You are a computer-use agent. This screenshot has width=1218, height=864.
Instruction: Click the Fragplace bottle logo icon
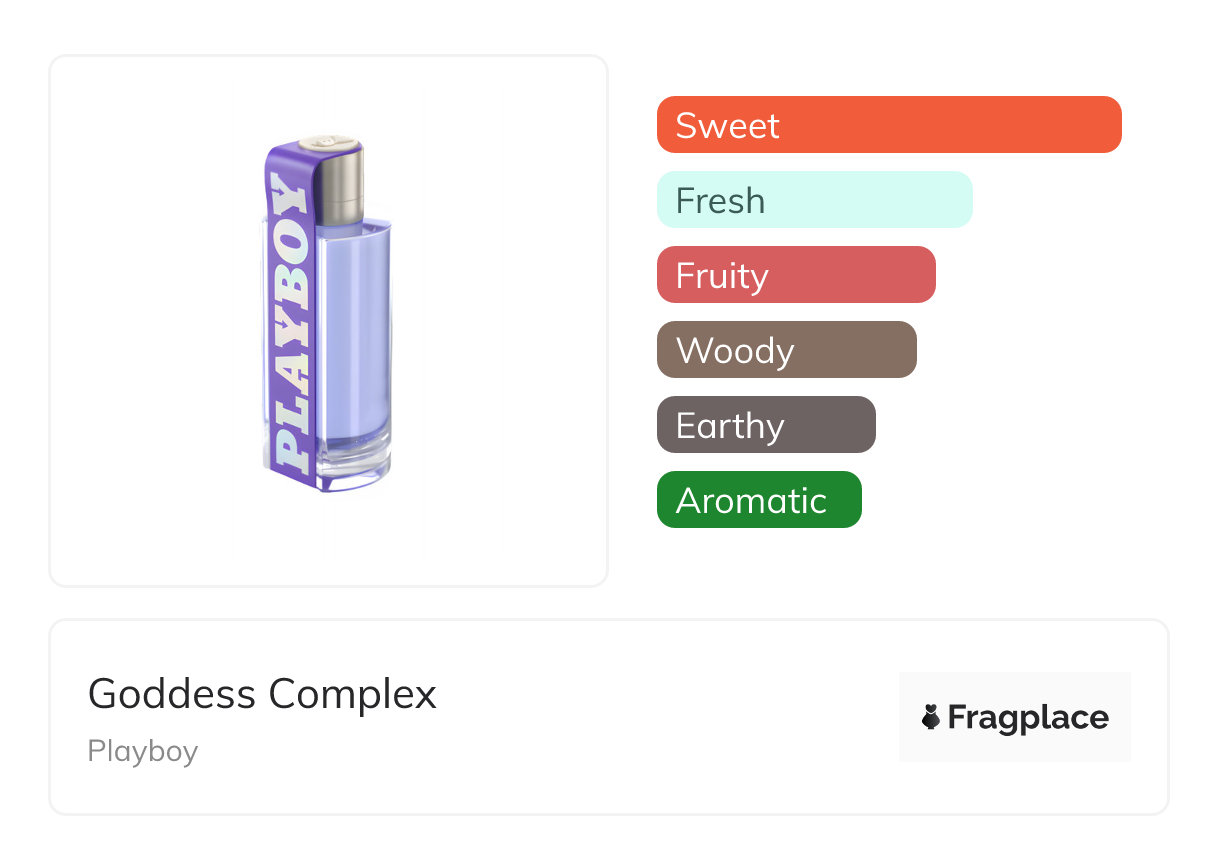click(x=931, y=717)
